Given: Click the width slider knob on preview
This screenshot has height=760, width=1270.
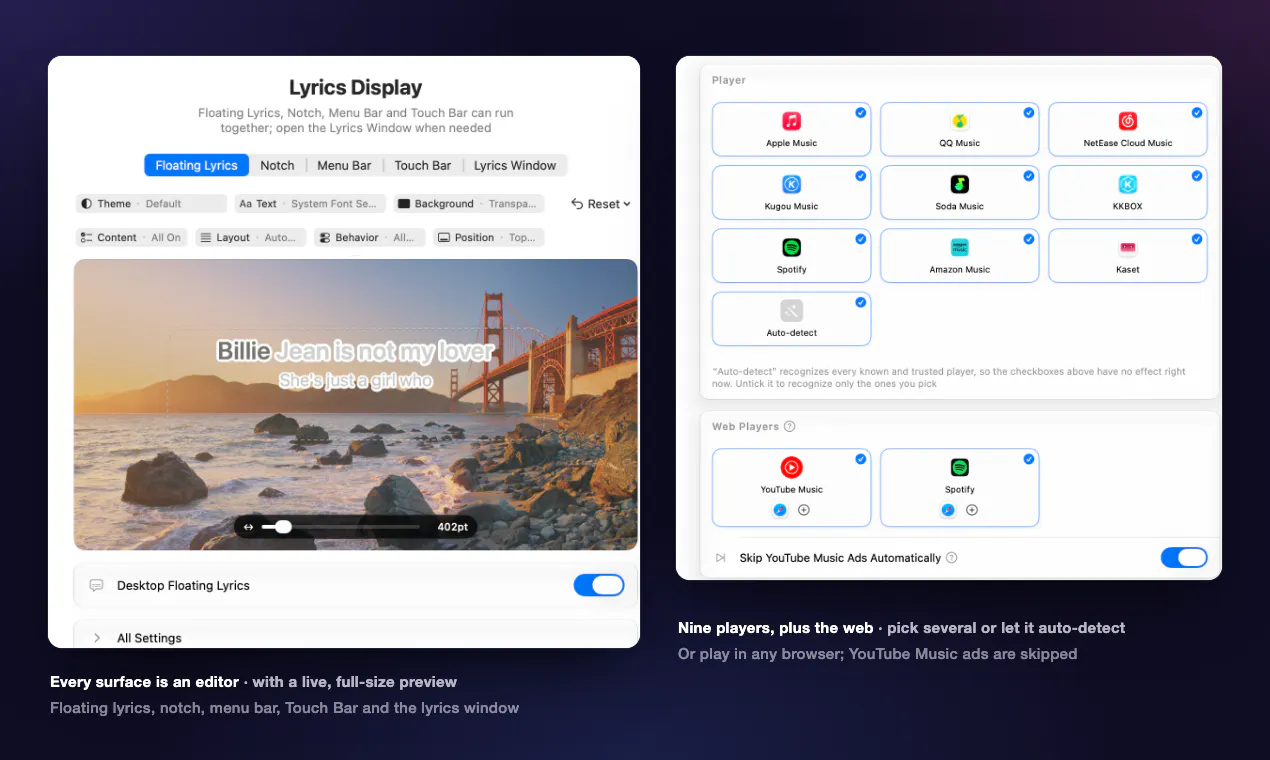Looking at the screenshot, I should (283, 526).
